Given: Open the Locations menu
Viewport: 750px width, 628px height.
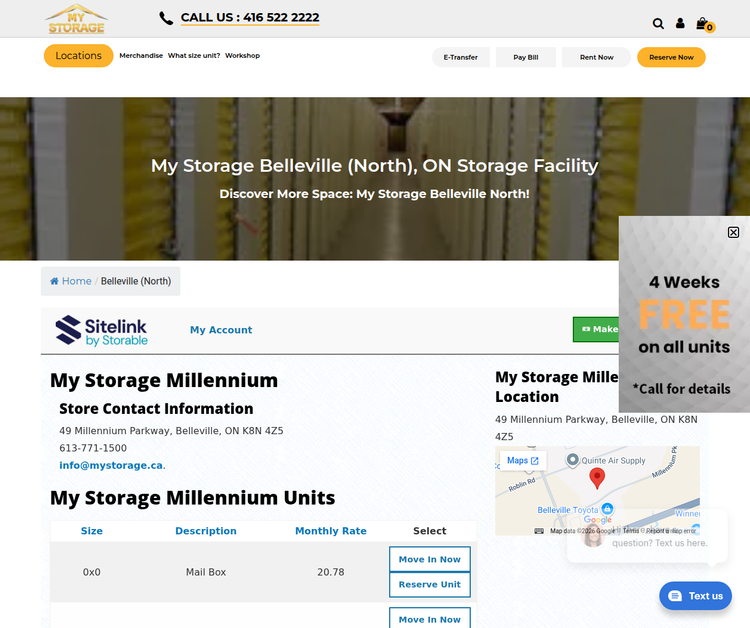Looking at the screenshot, I should [78, 56].
